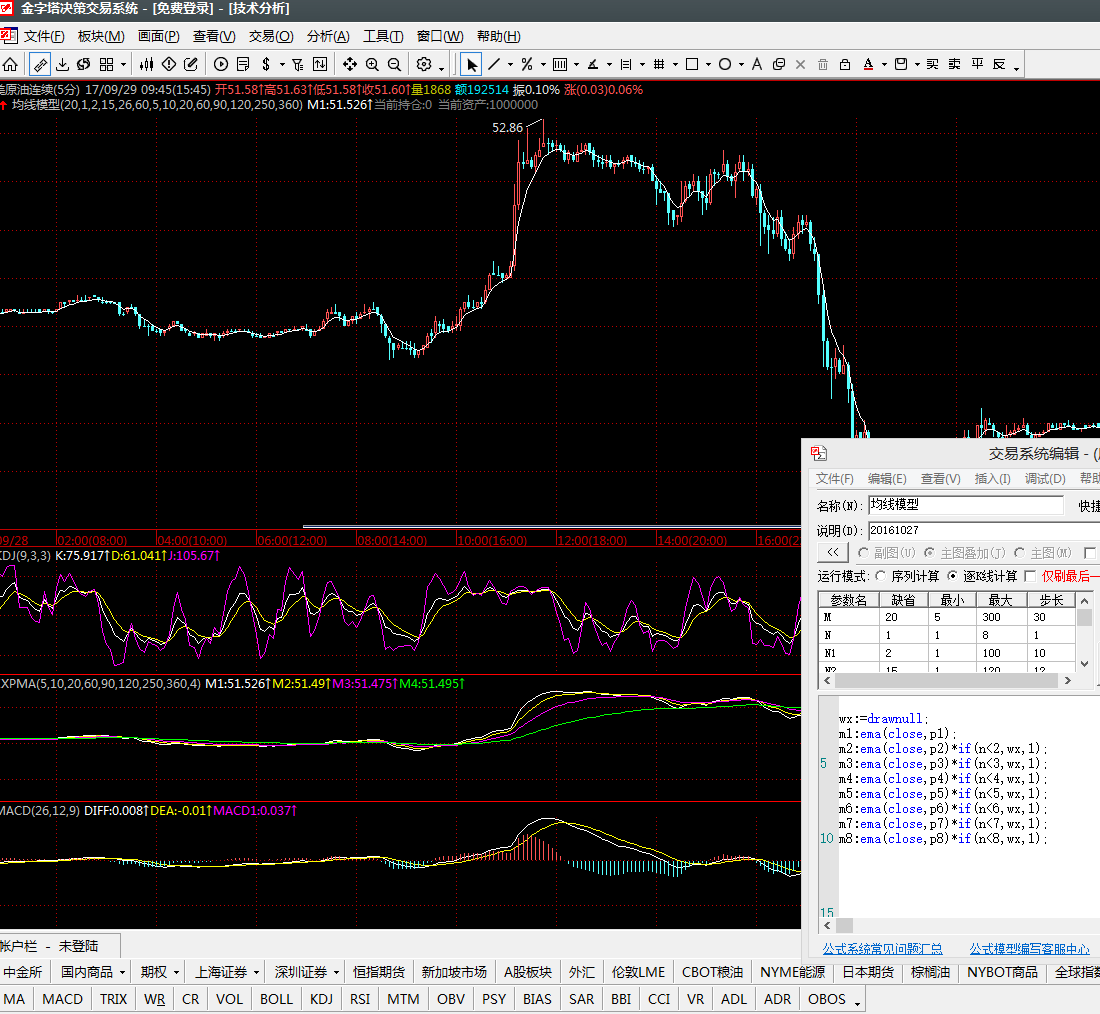Switch to the NYME能源 market tab
Screen dimensions: 1100x1014
click(x=793, y=972)
